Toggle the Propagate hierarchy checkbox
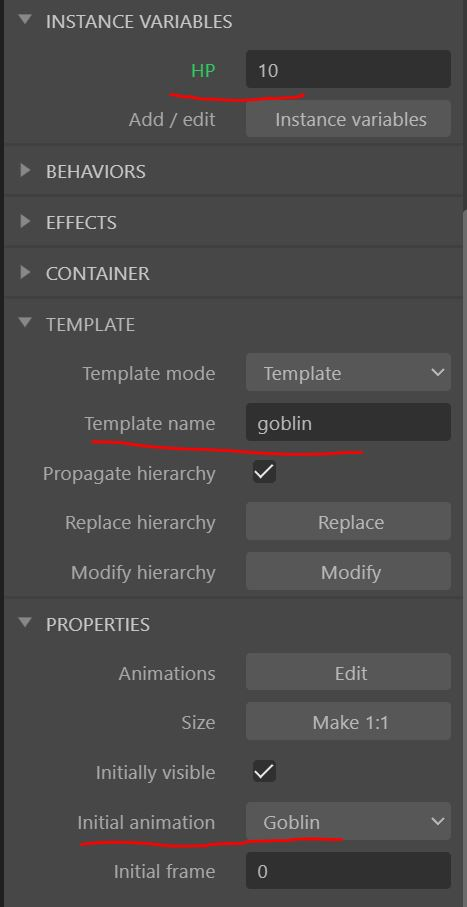 coord(264,472)
